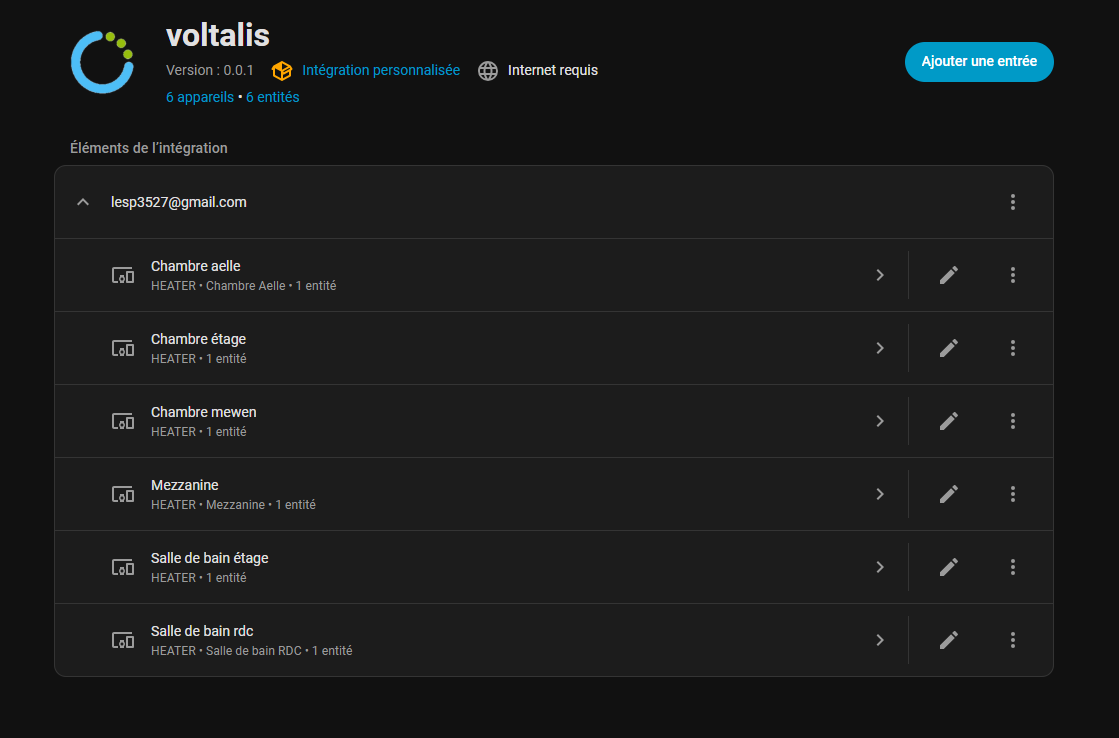Click pencil icon on Salle de bain rdc
The width and height of the screenshot is (1119, 738).
tap(948, 640)
